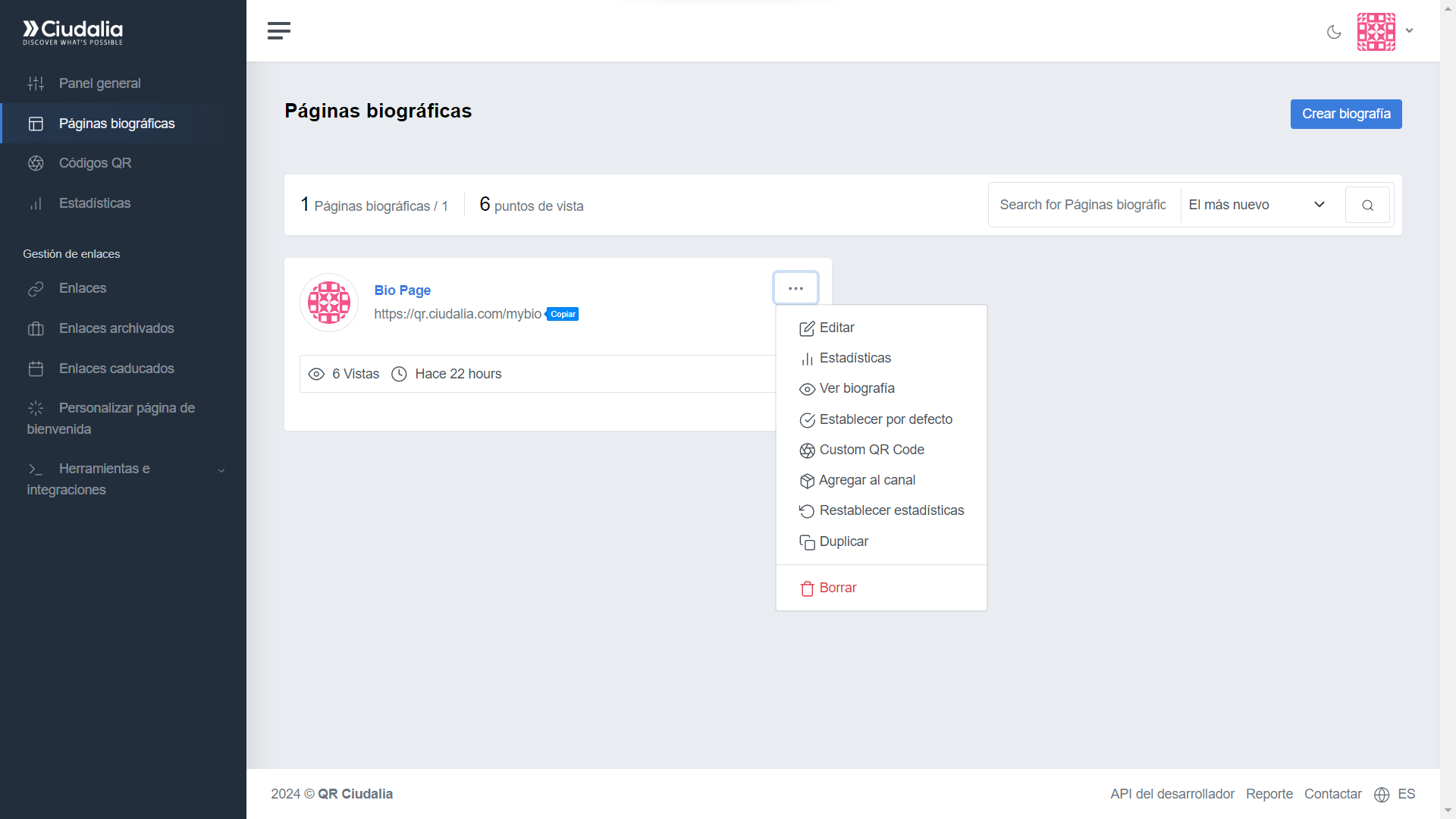This screenshot has width=1456, height=819.
Task: Go to Estadísticas in the sidebar
Action: (94, 203)
